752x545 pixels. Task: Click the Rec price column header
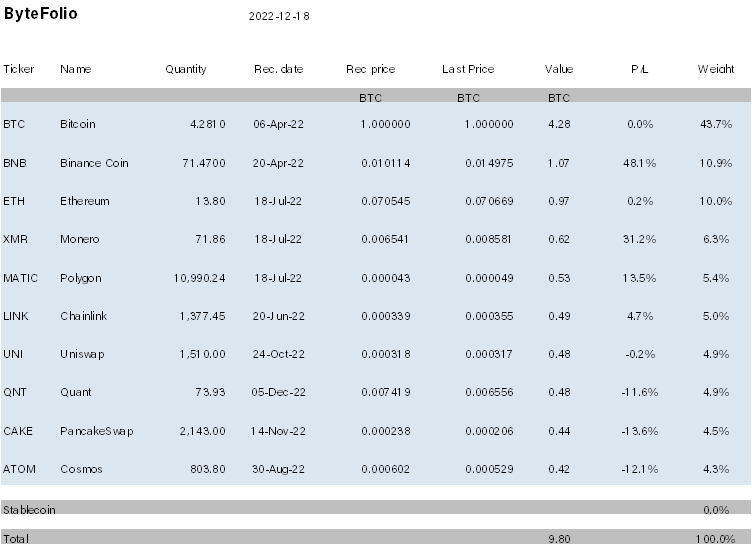(x=371, y=69)
